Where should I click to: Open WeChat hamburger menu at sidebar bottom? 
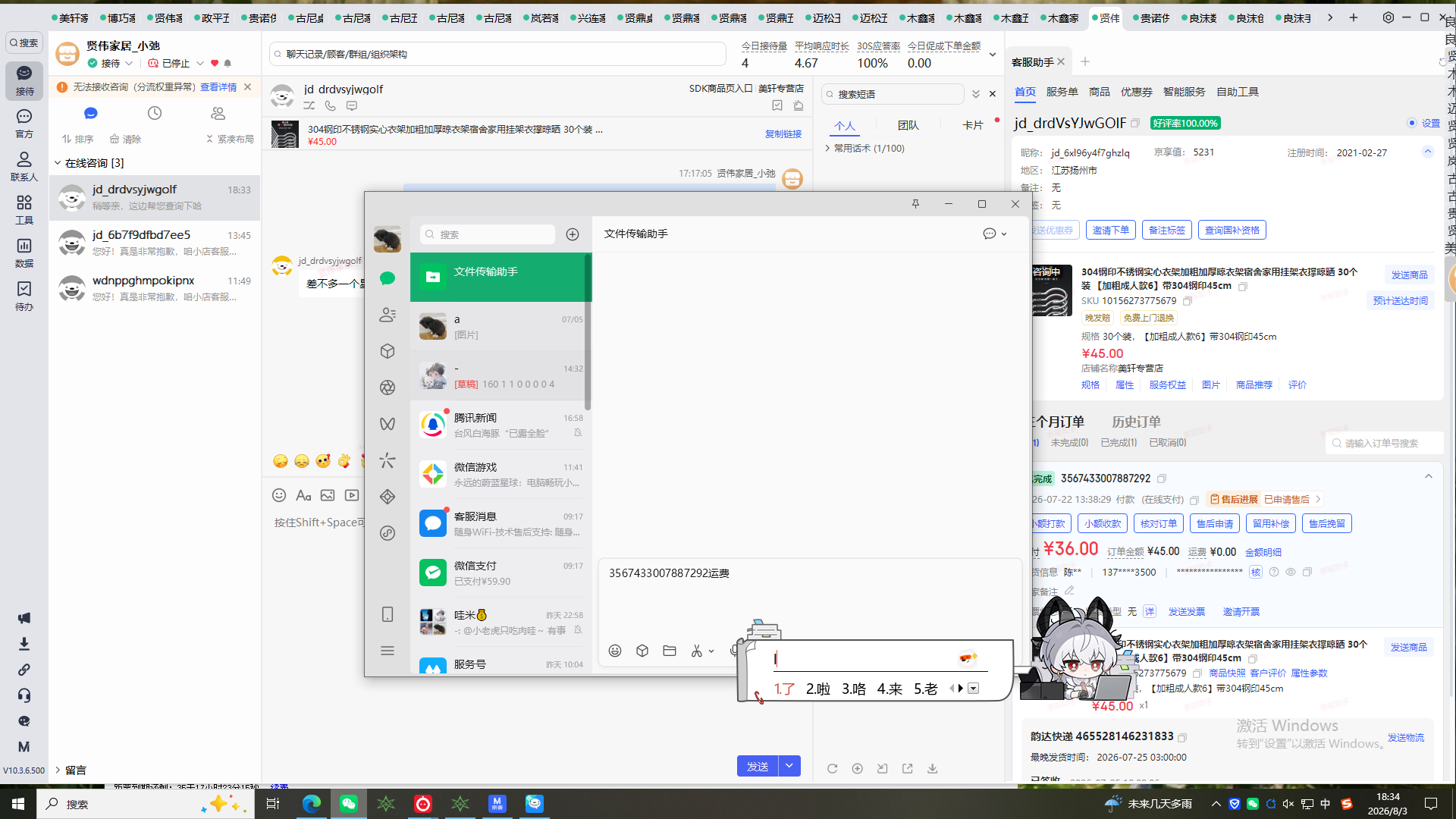click(388, 651)
